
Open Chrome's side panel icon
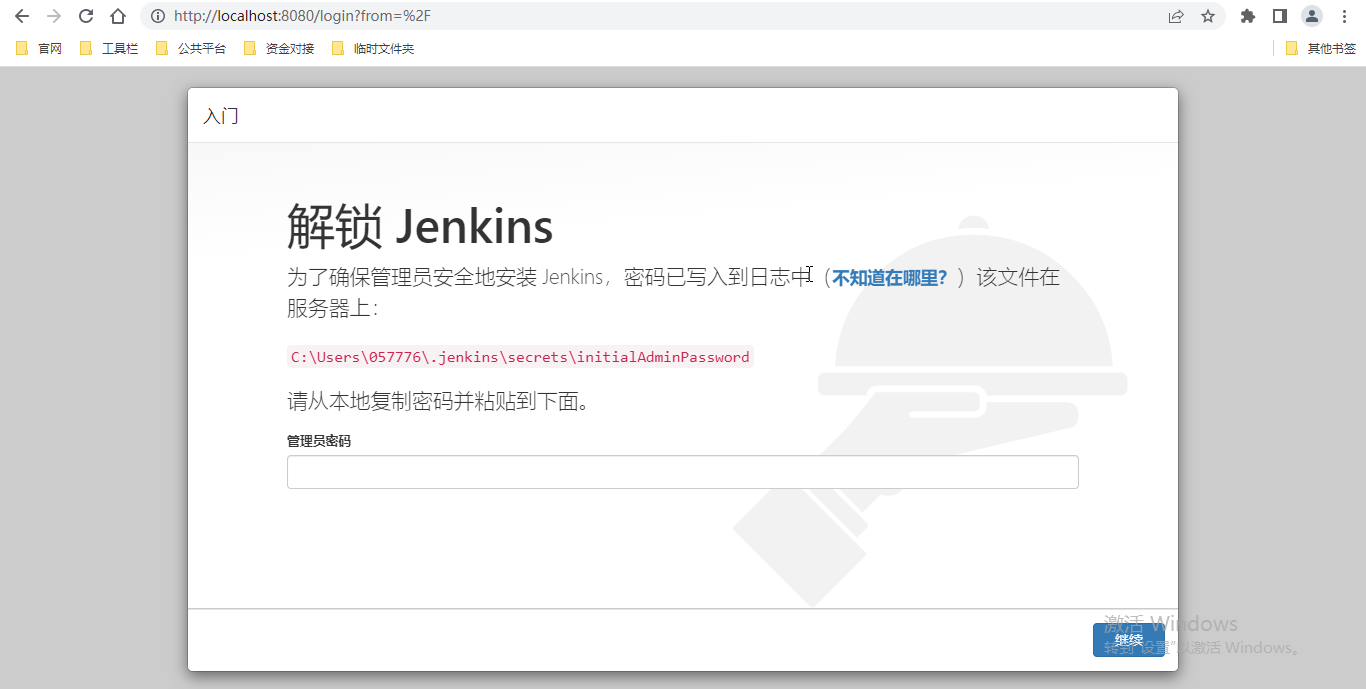click(x=1279, y=16)
